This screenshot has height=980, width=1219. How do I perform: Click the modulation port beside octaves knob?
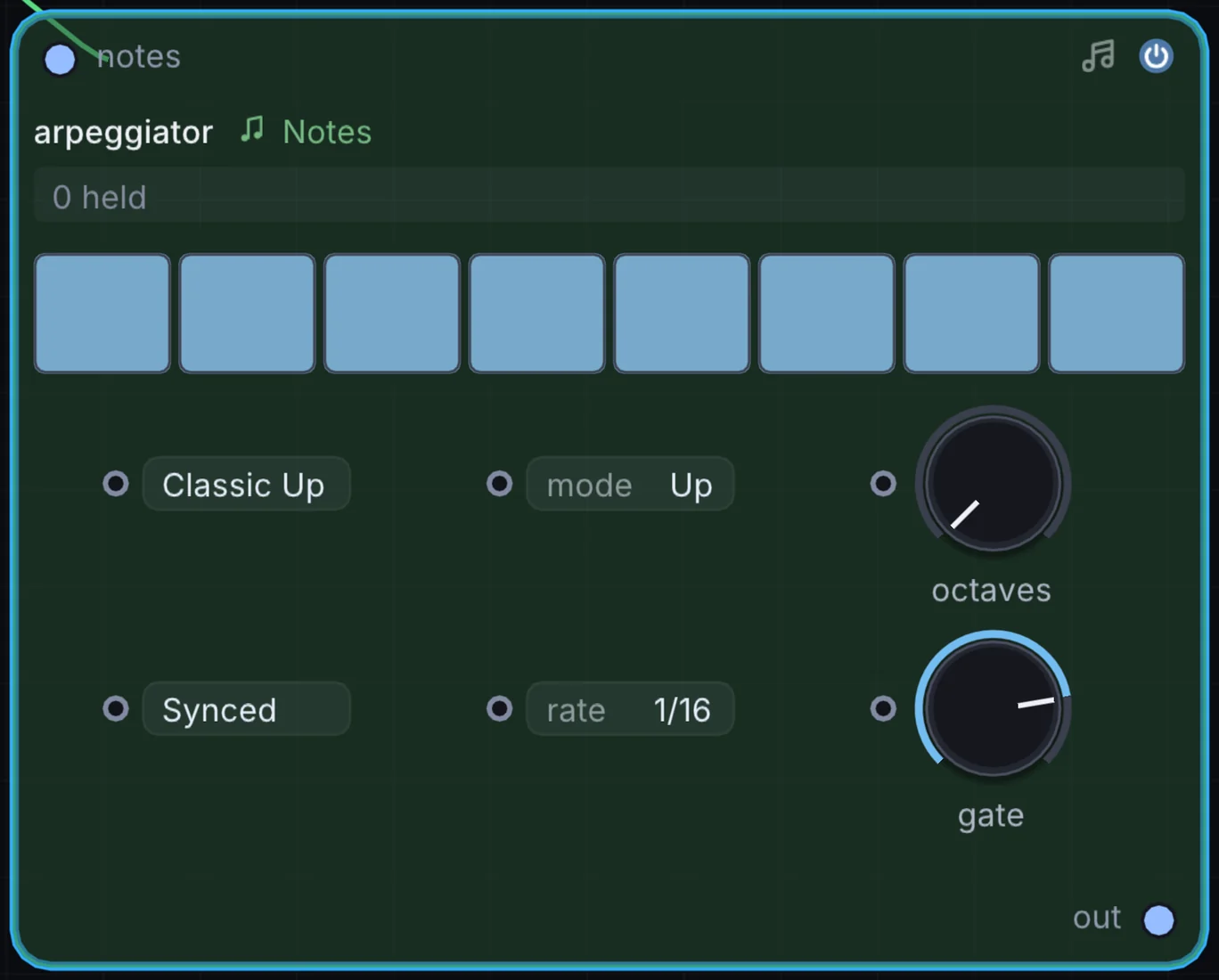[x=883, y=484]
